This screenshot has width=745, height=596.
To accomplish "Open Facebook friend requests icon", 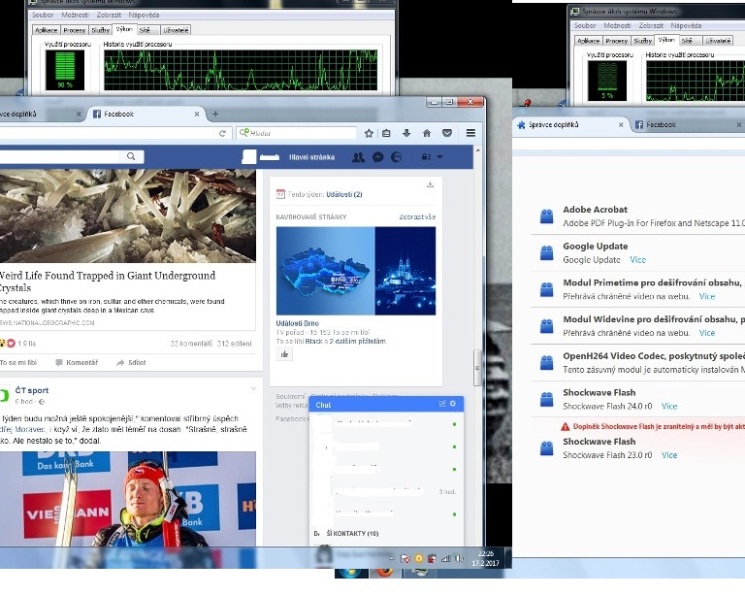I will click(357, 157).
